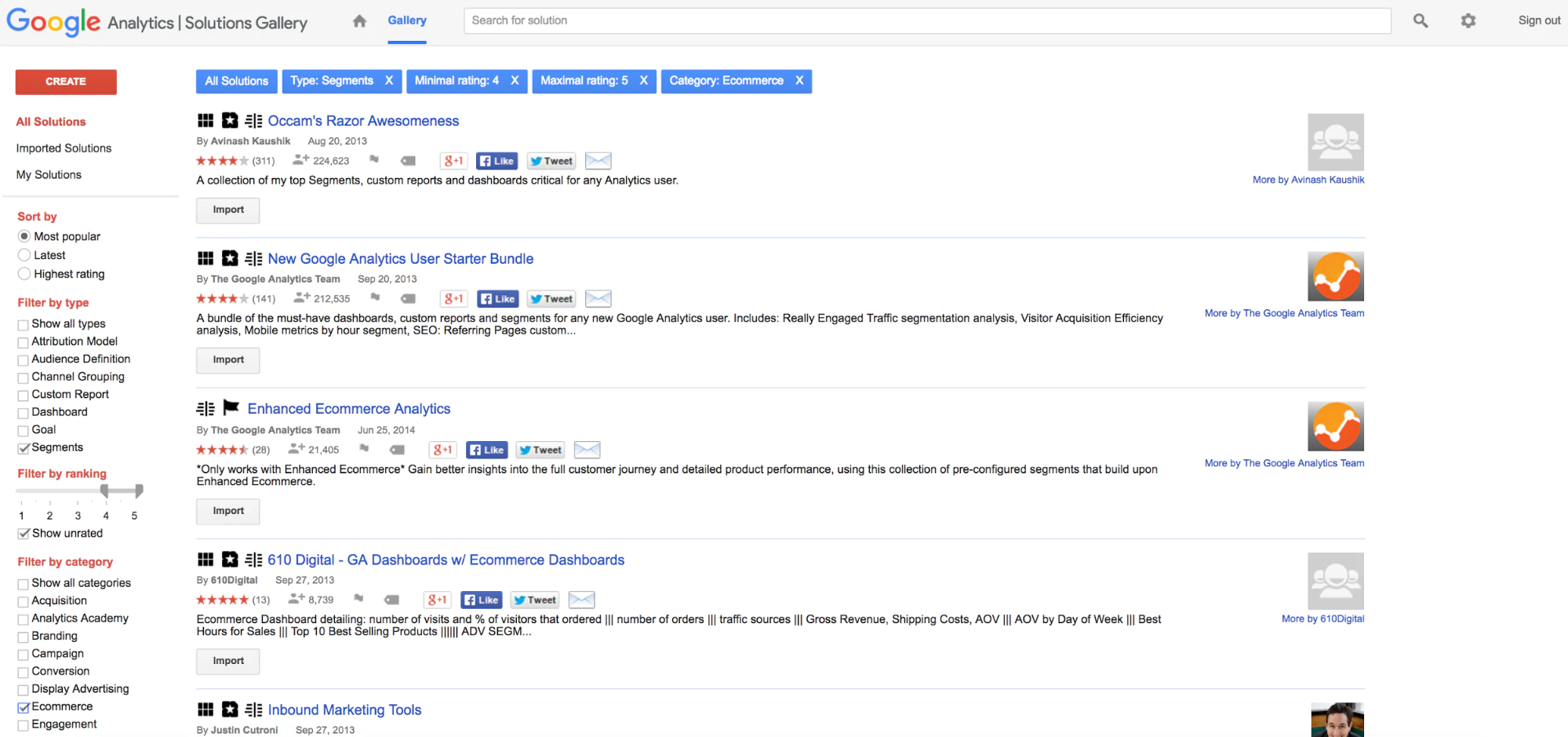Image resolution: width=1568 pixels, height=737 pixels.
Task: Open the Inbound Marketing Tools link
Action: tap(344, 710)
